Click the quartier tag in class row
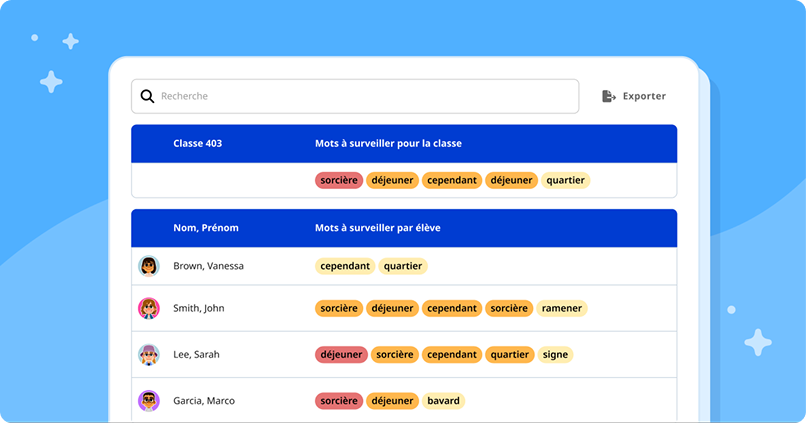 tap(565, 180)
